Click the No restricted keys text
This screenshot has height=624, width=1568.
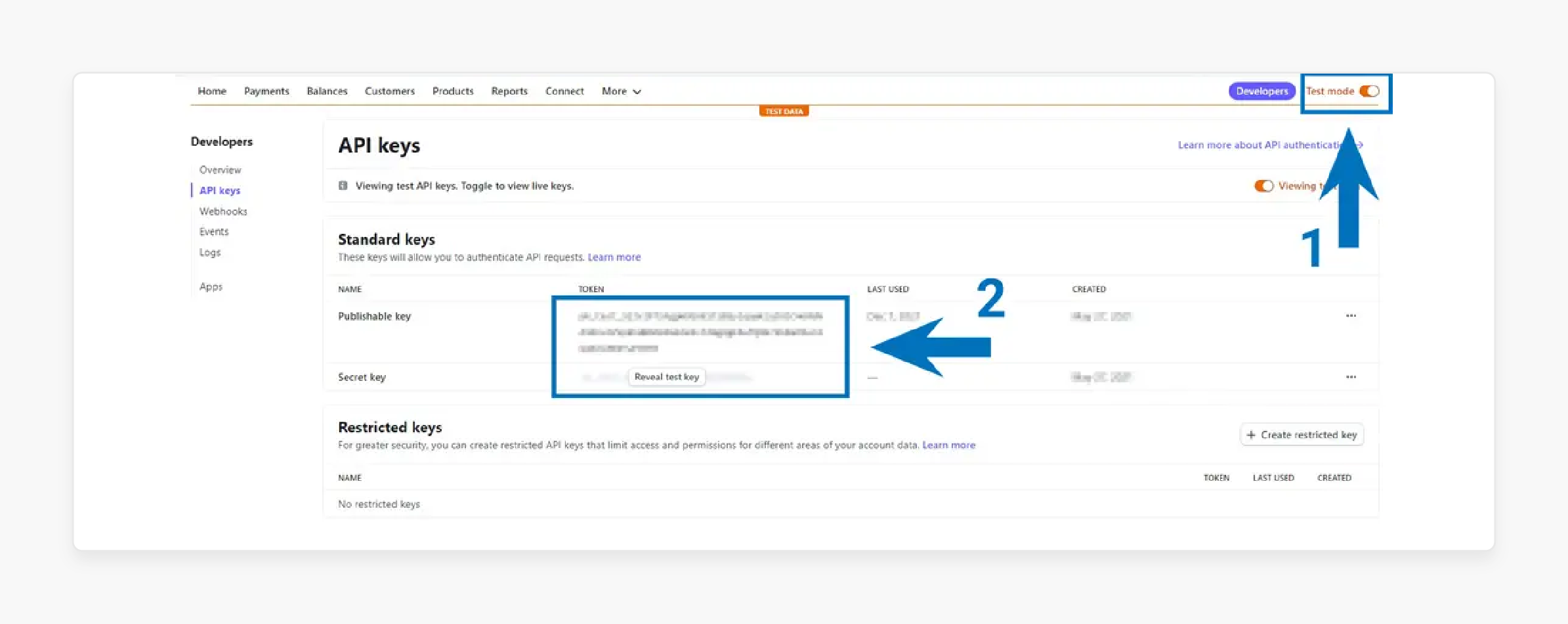tap(379, 504)
